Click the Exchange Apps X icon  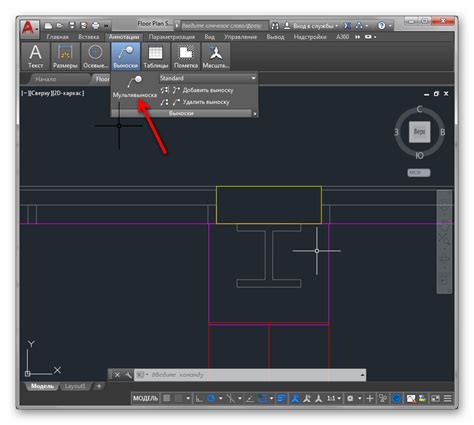(347, 26)
